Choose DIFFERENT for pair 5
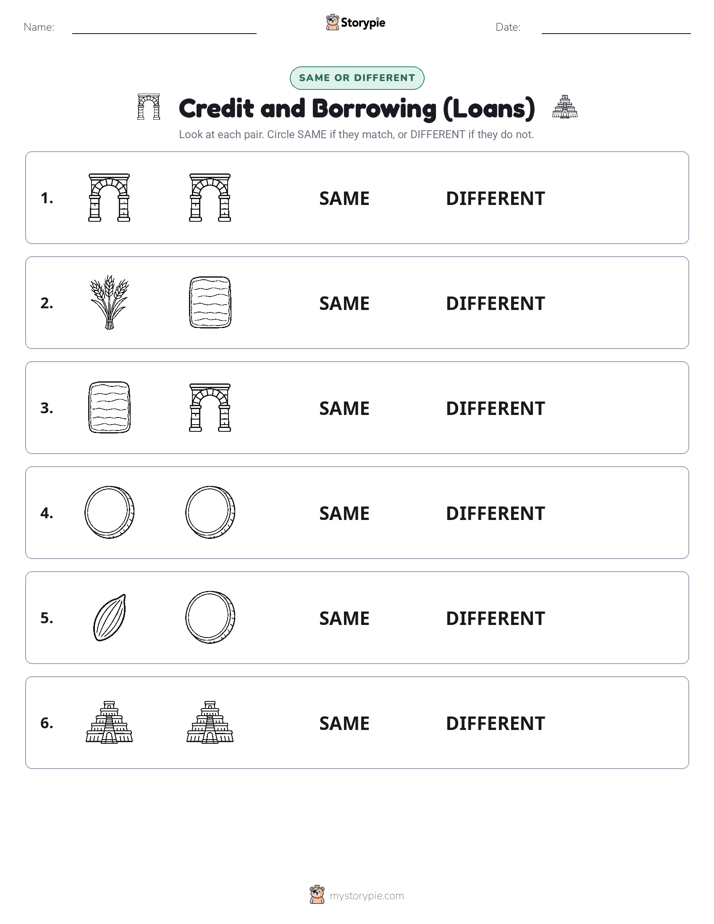 pos(495,618)
